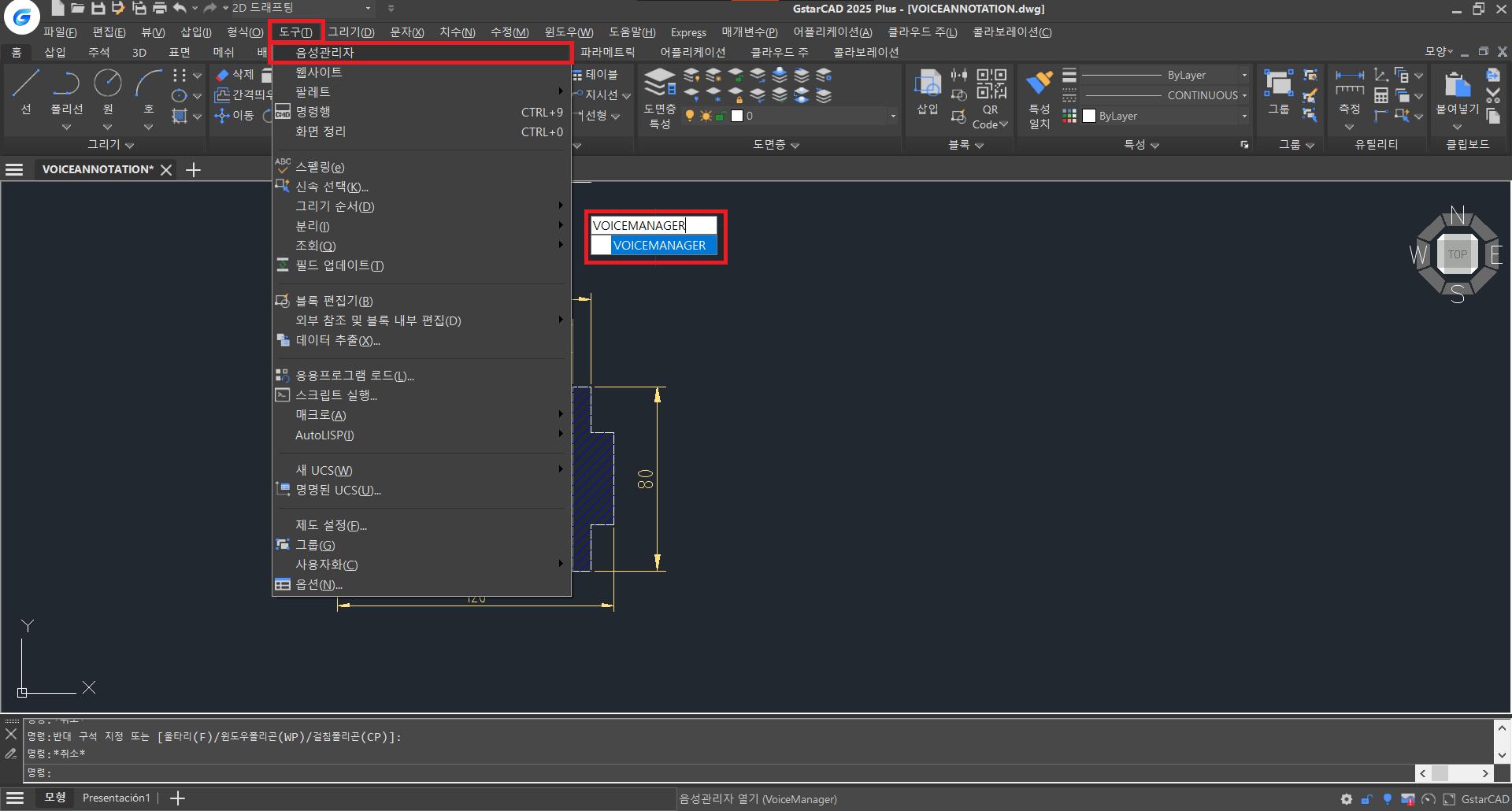The image size is (1512, 811).
Task: Click the Undo arrow in quick toolbar
Action: 180,9
